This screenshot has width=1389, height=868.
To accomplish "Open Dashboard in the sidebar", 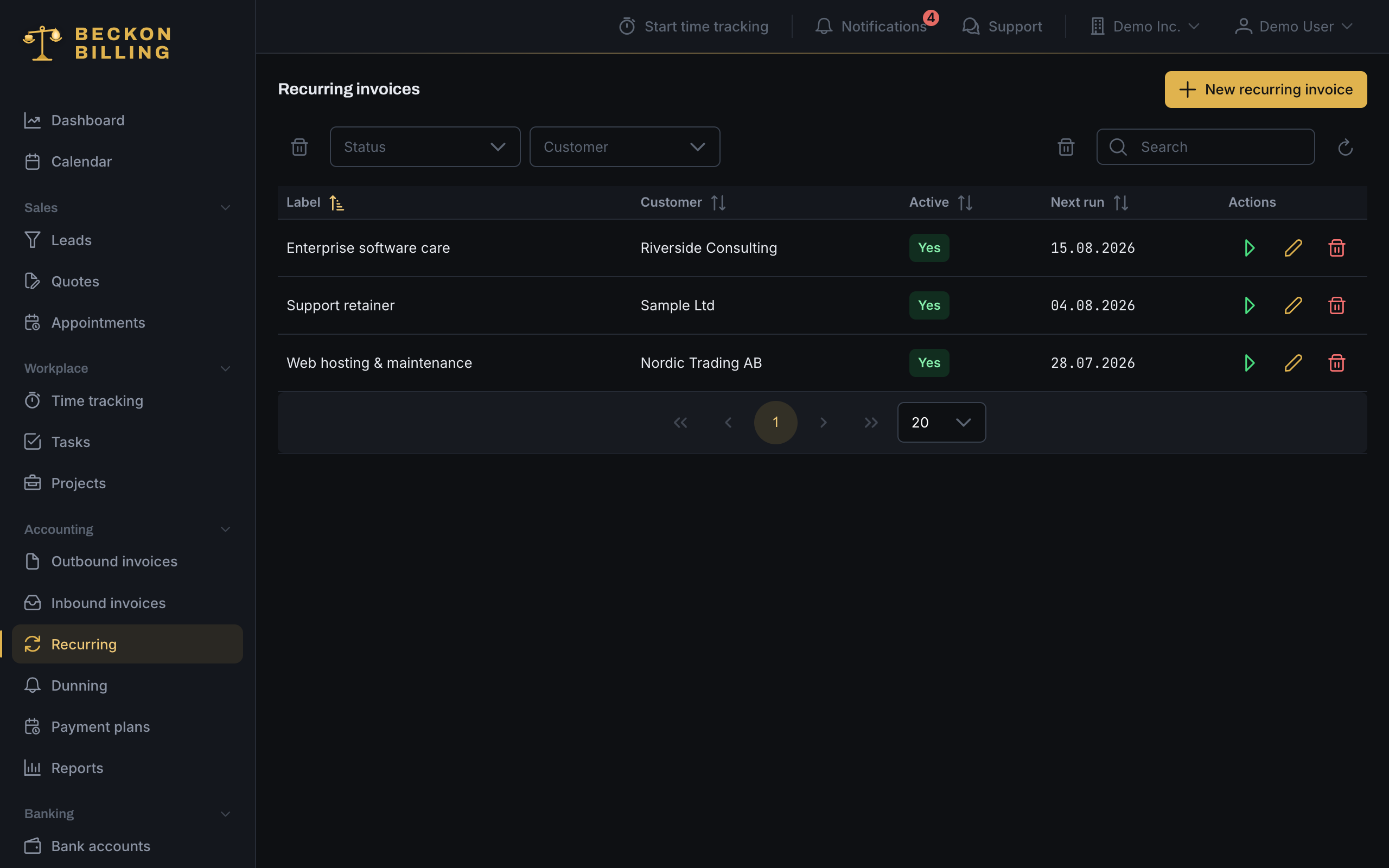I will pos(128,120).
